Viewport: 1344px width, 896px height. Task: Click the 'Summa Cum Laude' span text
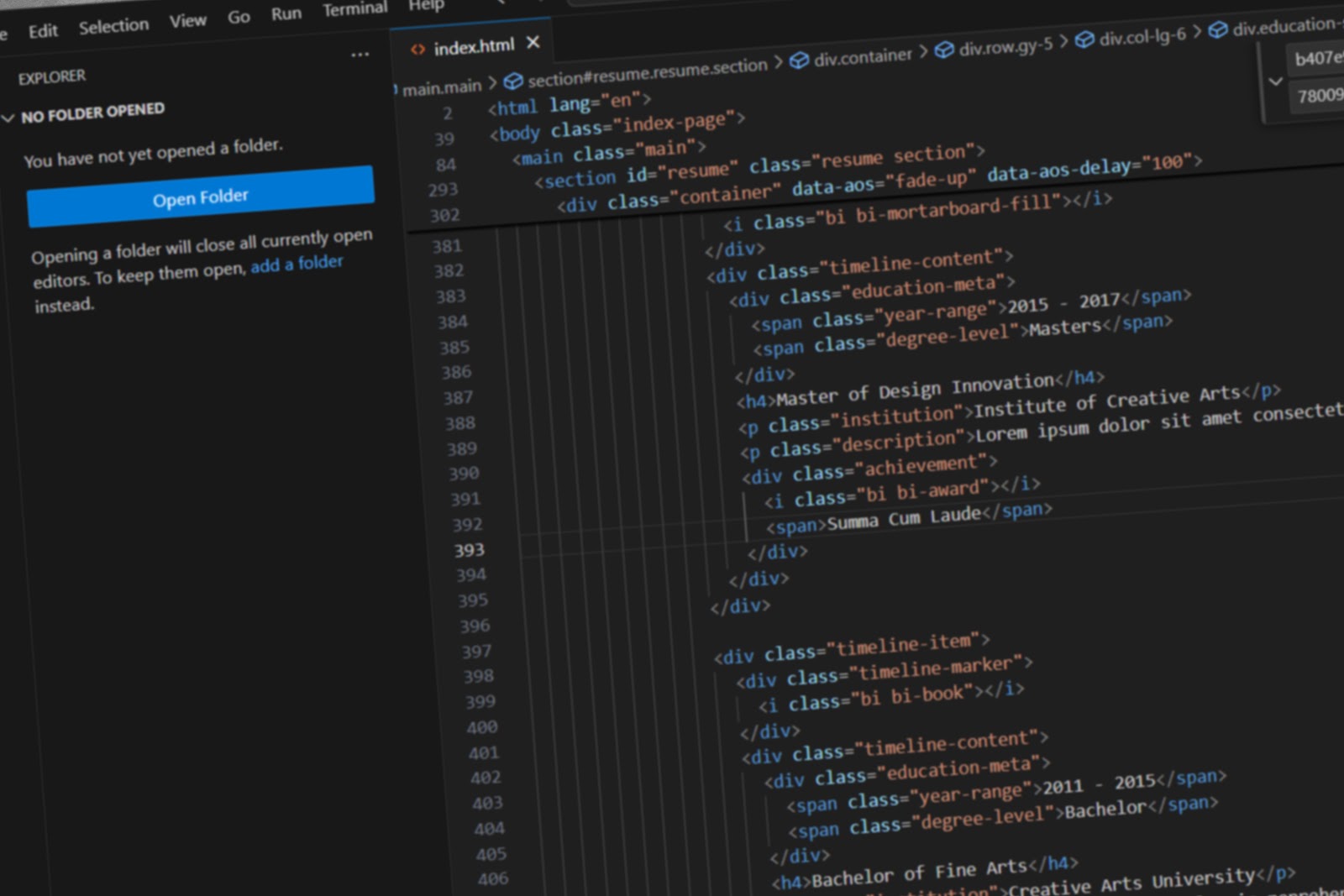pos(904,518)
